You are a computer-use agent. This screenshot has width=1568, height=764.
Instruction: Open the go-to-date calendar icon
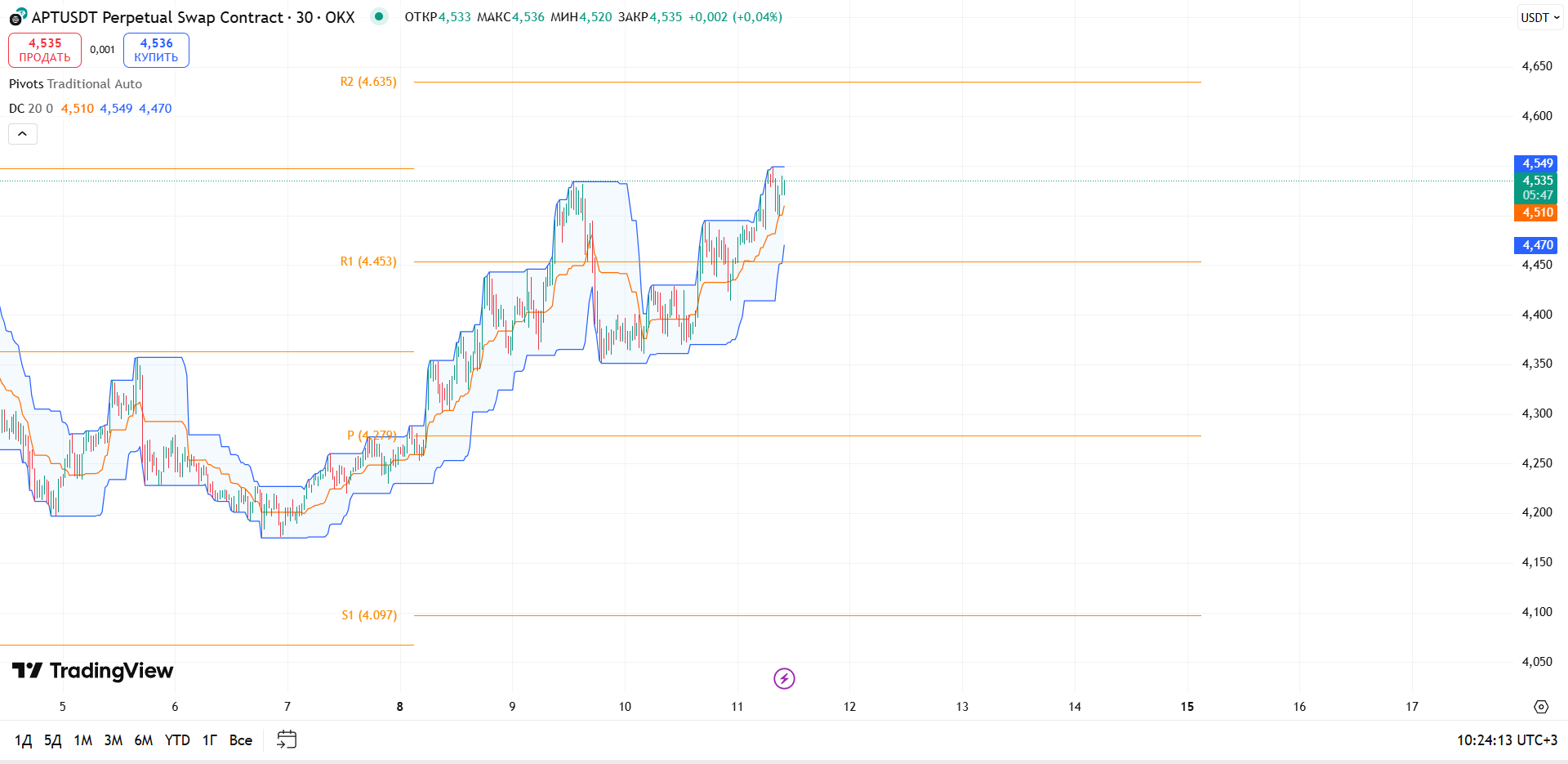(287, 739)
